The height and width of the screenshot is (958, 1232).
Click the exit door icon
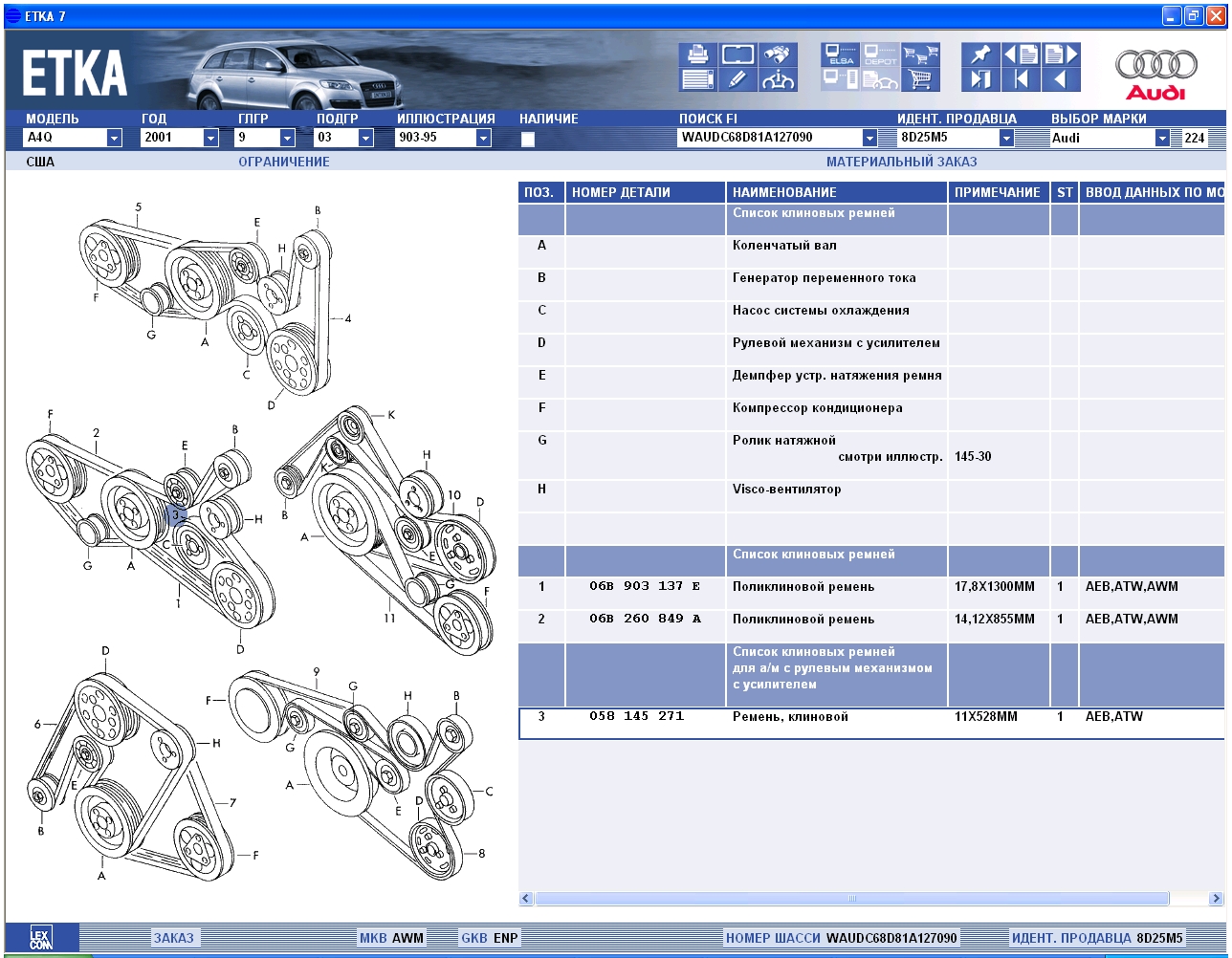(980, 79)
